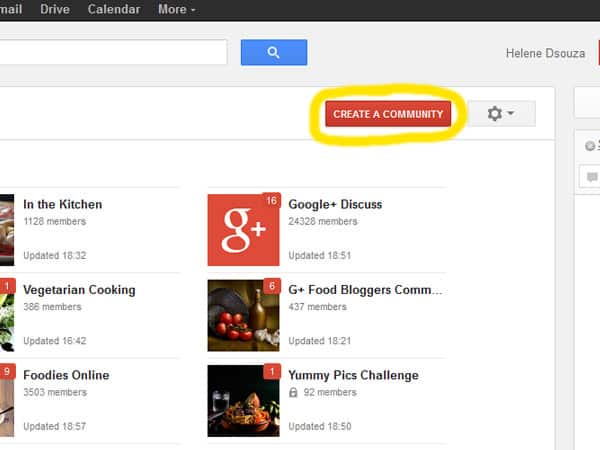Click the lock icon beside 92 members
Viewport: 600px width, 450px height.
(x=293, y=392)
